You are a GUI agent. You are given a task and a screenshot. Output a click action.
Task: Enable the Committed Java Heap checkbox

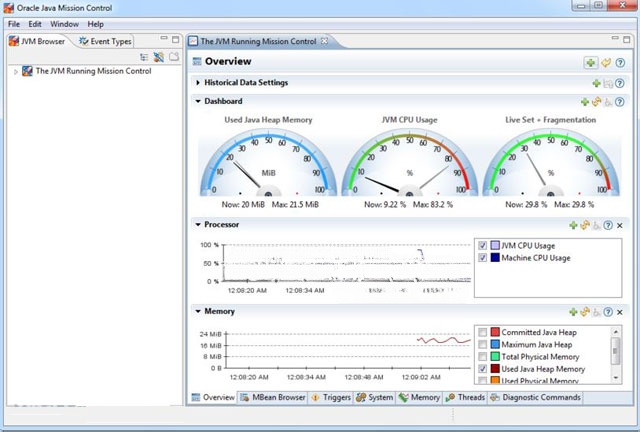(x=482, y=332)
